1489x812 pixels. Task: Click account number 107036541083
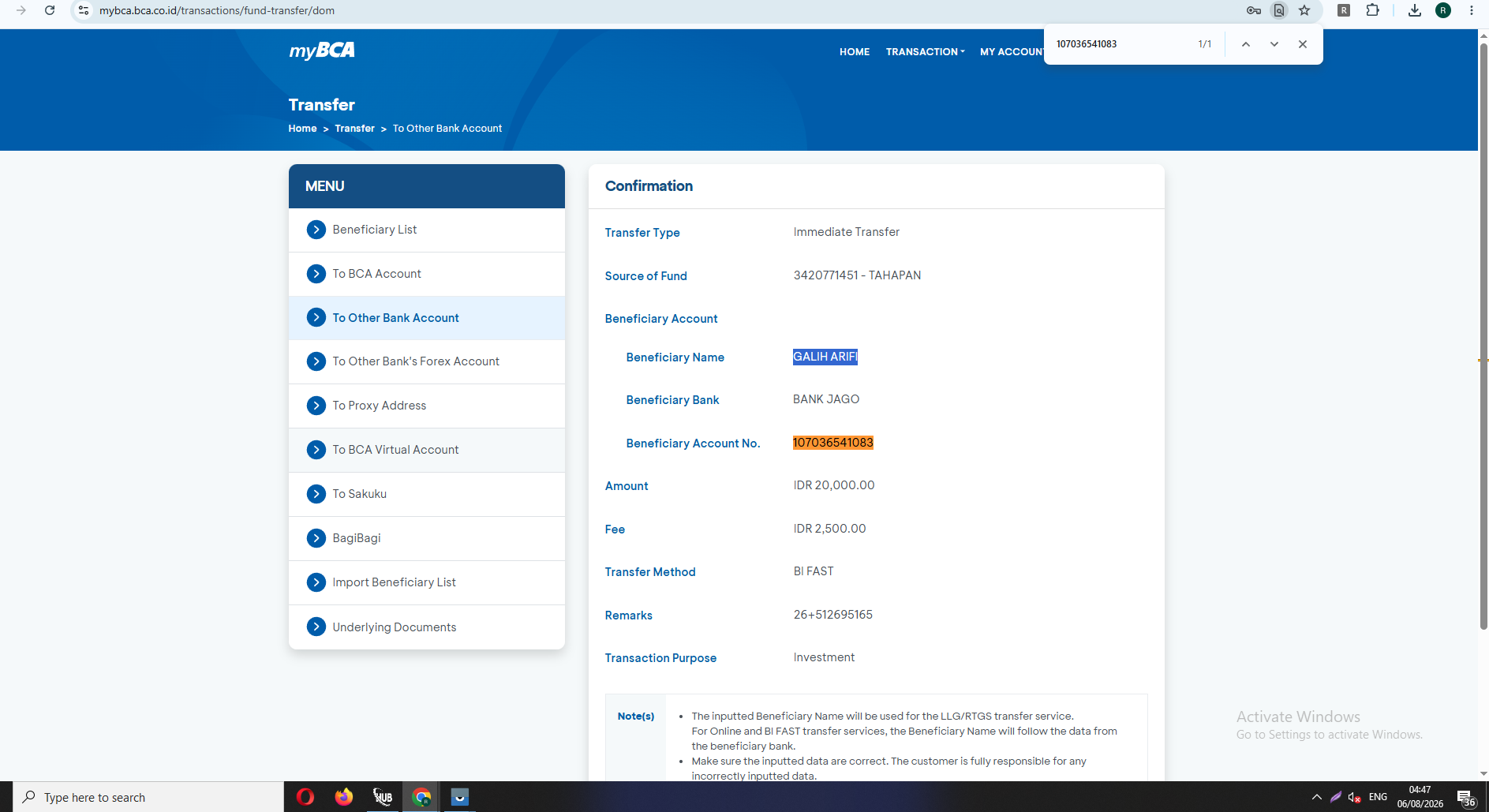point(833,443)
